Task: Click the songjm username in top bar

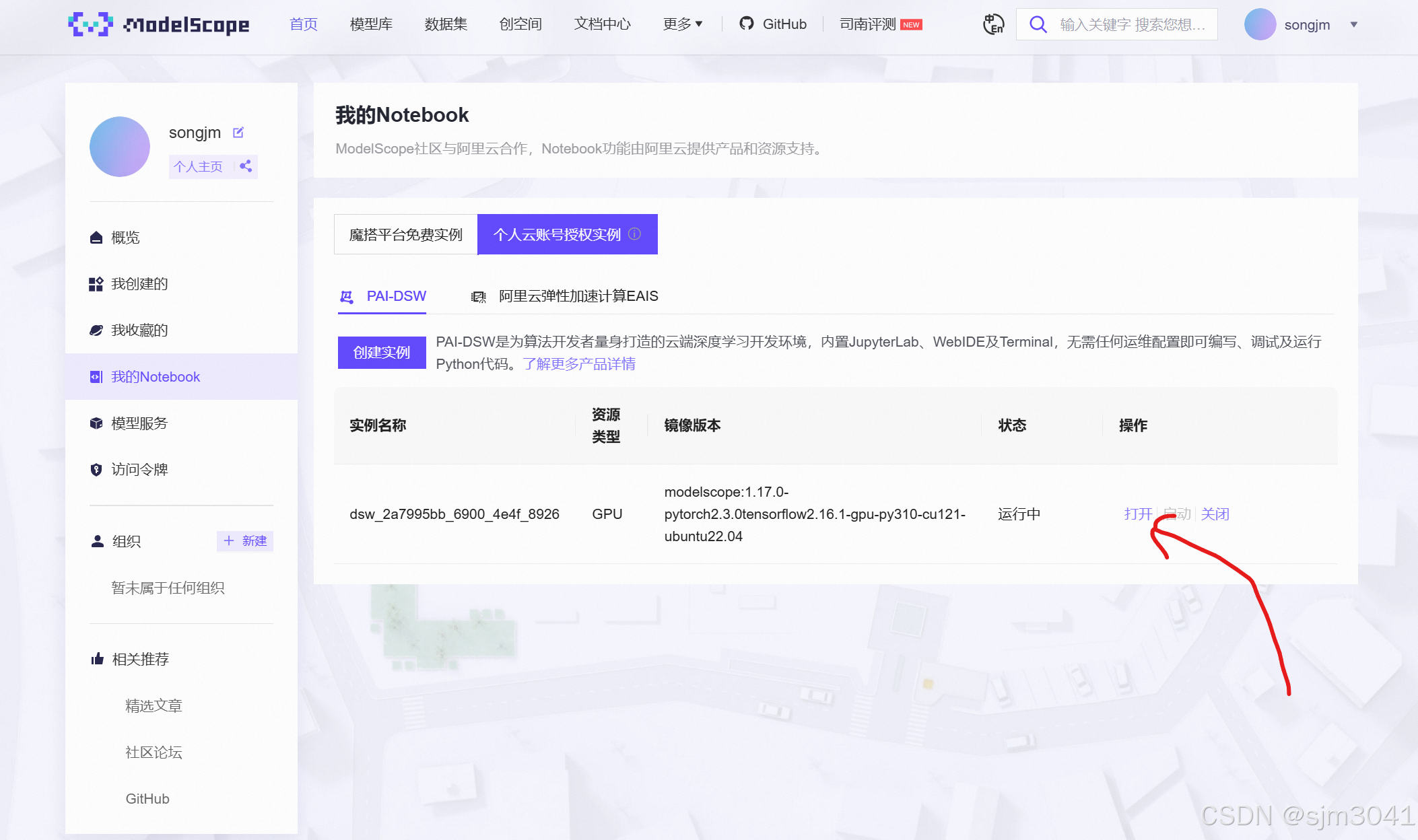Action: (1308, 25)
